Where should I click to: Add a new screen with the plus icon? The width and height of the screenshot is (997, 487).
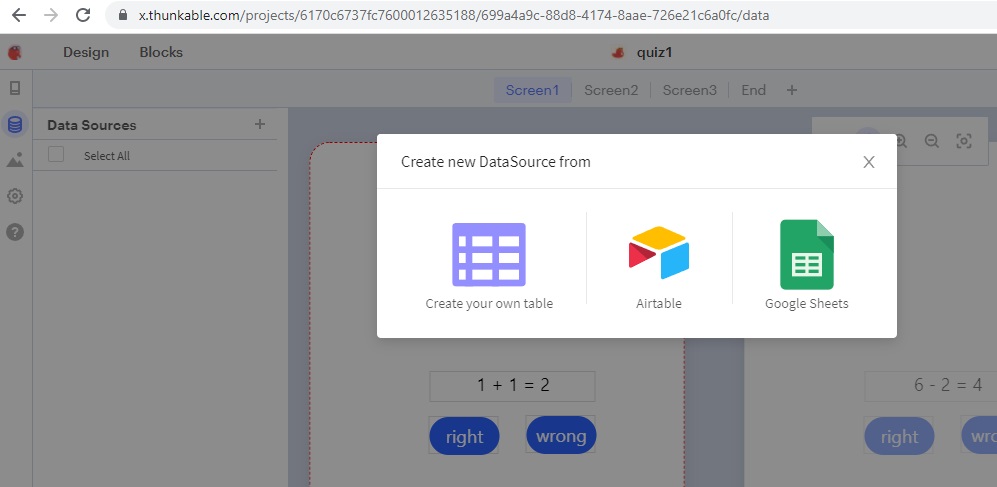[x=792, y=90]
